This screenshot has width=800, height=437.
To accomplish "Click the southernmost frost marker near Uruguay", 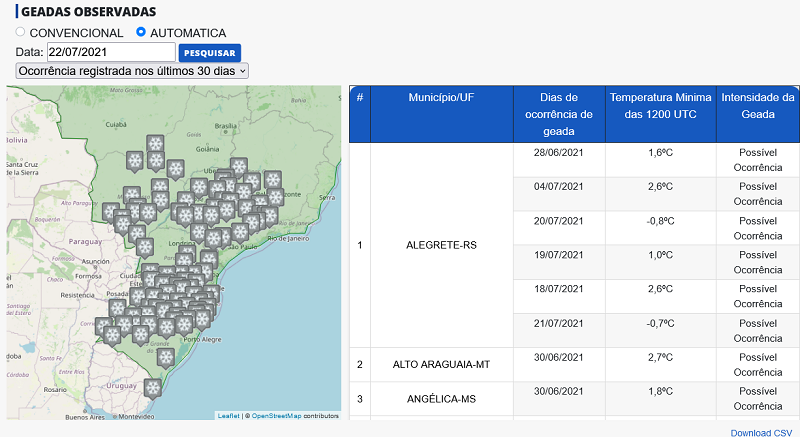I will [153, 388].
